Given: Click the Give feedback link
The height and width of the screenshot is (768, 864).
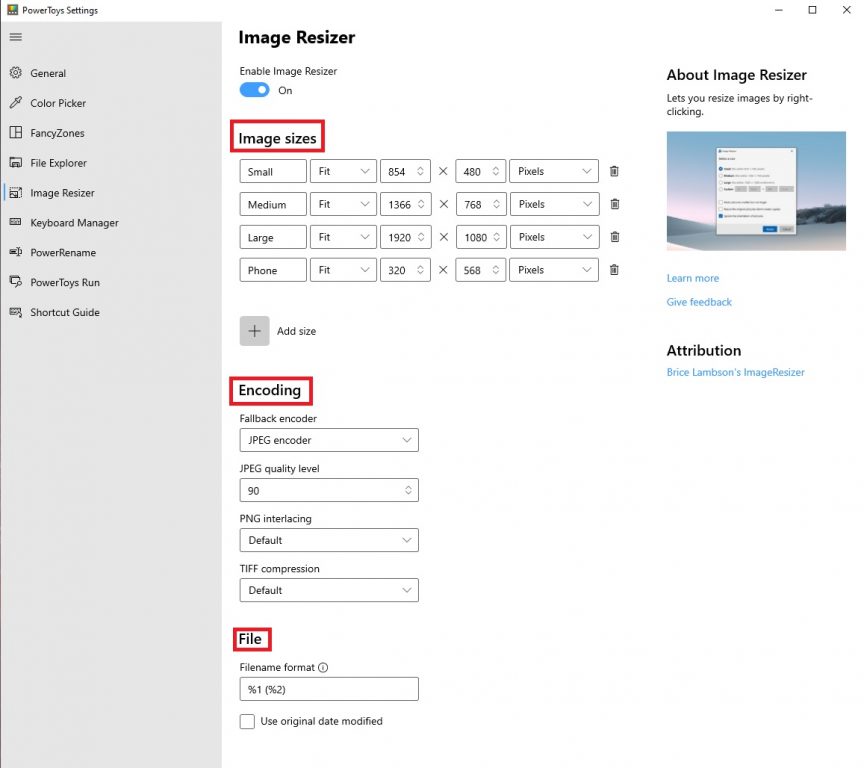Looking at the screenshot, I should 699,302.
